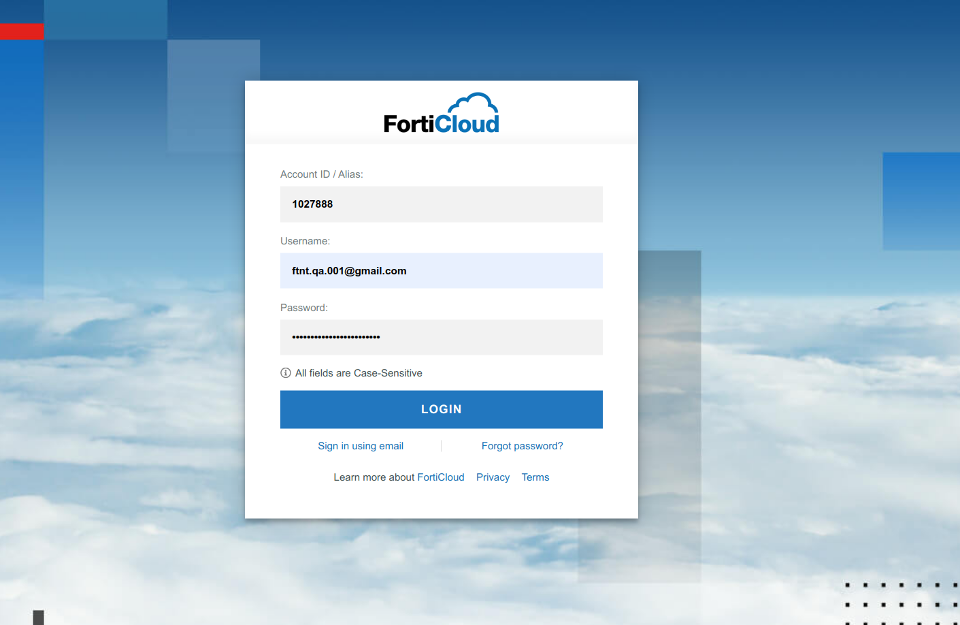Select the Username field showing ftnt.qa.001@gmail.com
Viewport: 960px width, 625px height.
pyautogui.click(x=441, y=270)
